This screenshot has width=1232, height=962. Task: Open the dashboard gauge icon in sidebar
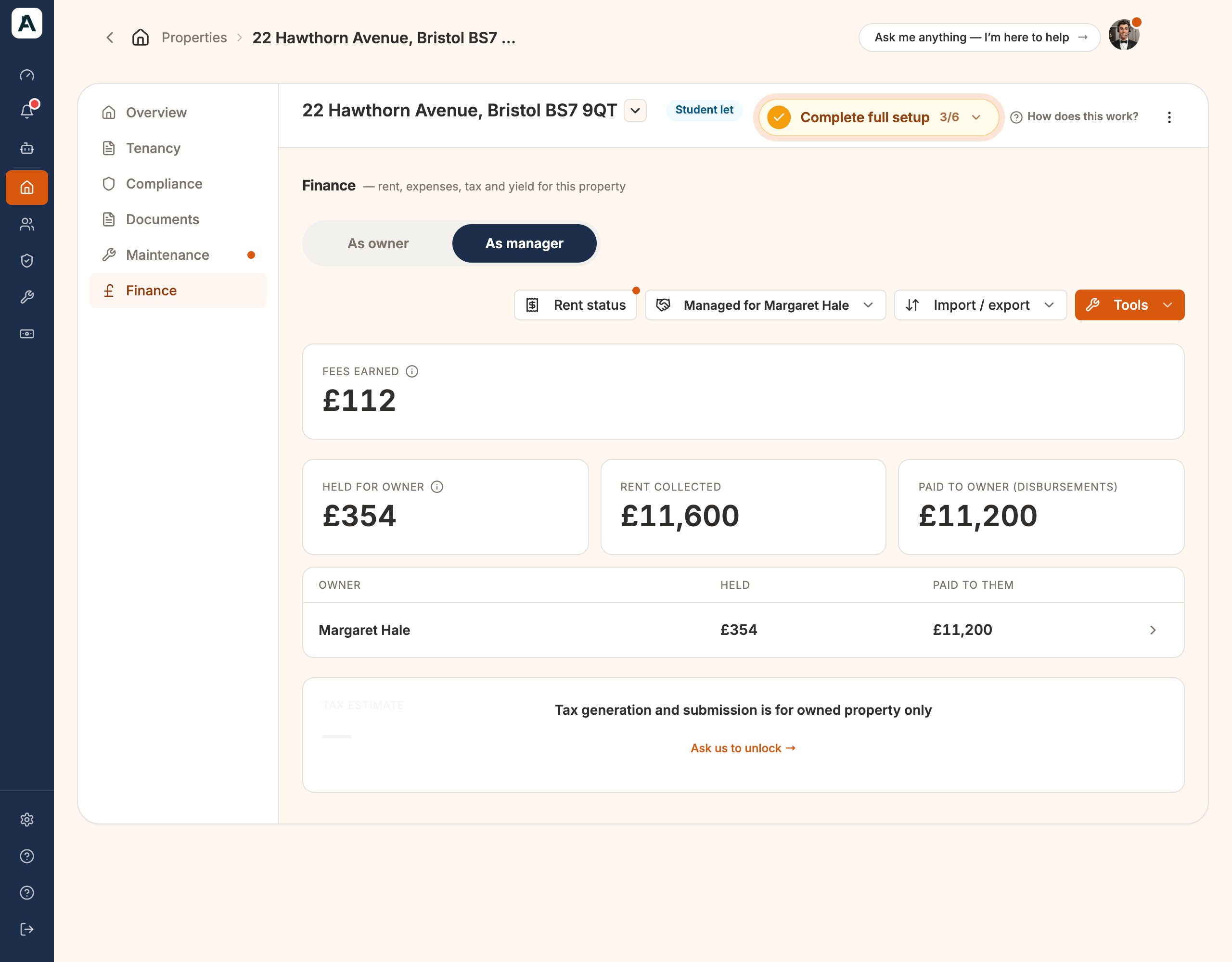coord(26,75)
